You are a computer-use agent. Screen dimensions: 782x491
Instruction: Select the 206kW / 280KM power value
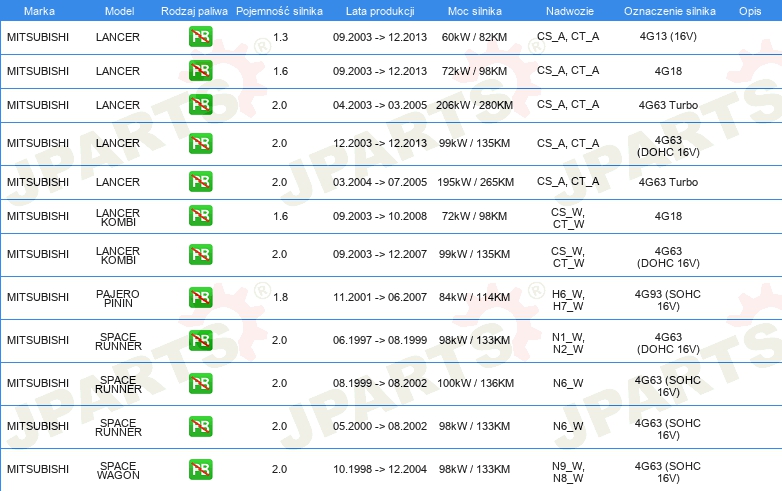pos(474,105)
